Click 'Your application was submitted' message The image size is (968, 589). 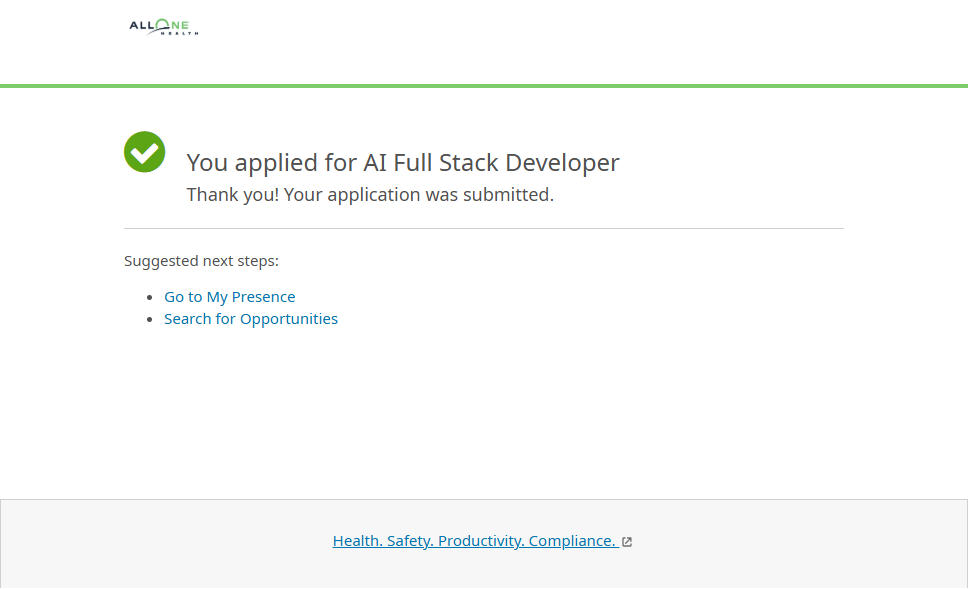pyautogui.click(x=418, y=195)
